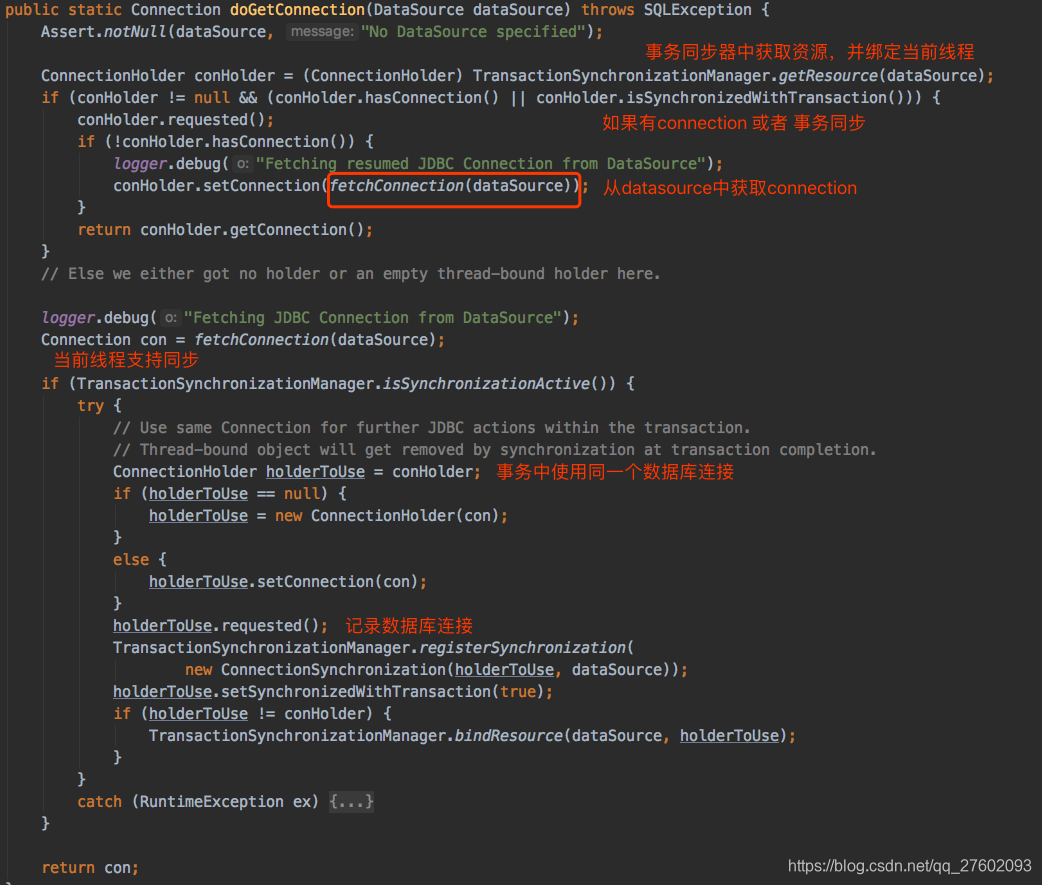This screenshot has height=885, width=1042.
Task: Click holderToUse in its ConnectionHolder declaration
Action: click(x=316, y=472)
